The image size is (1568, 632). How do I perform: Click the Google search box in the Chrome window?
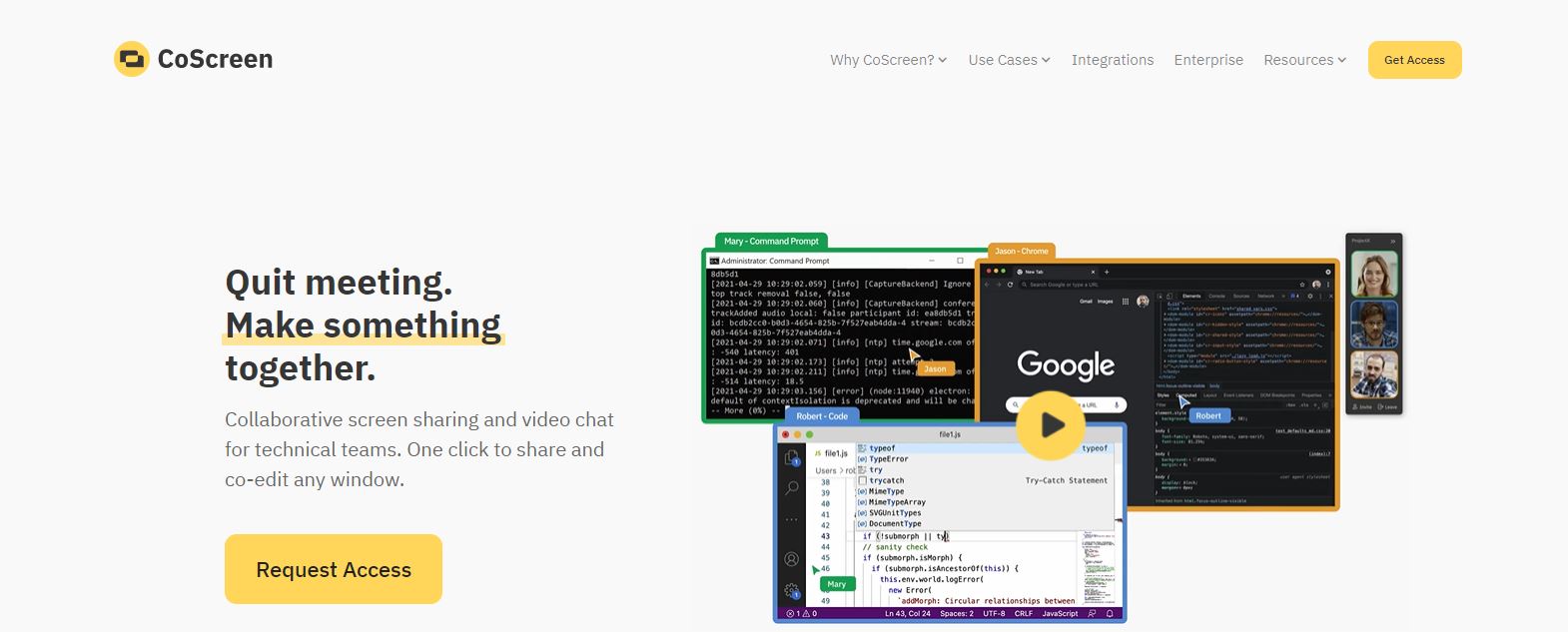[x=1067, y=404]
